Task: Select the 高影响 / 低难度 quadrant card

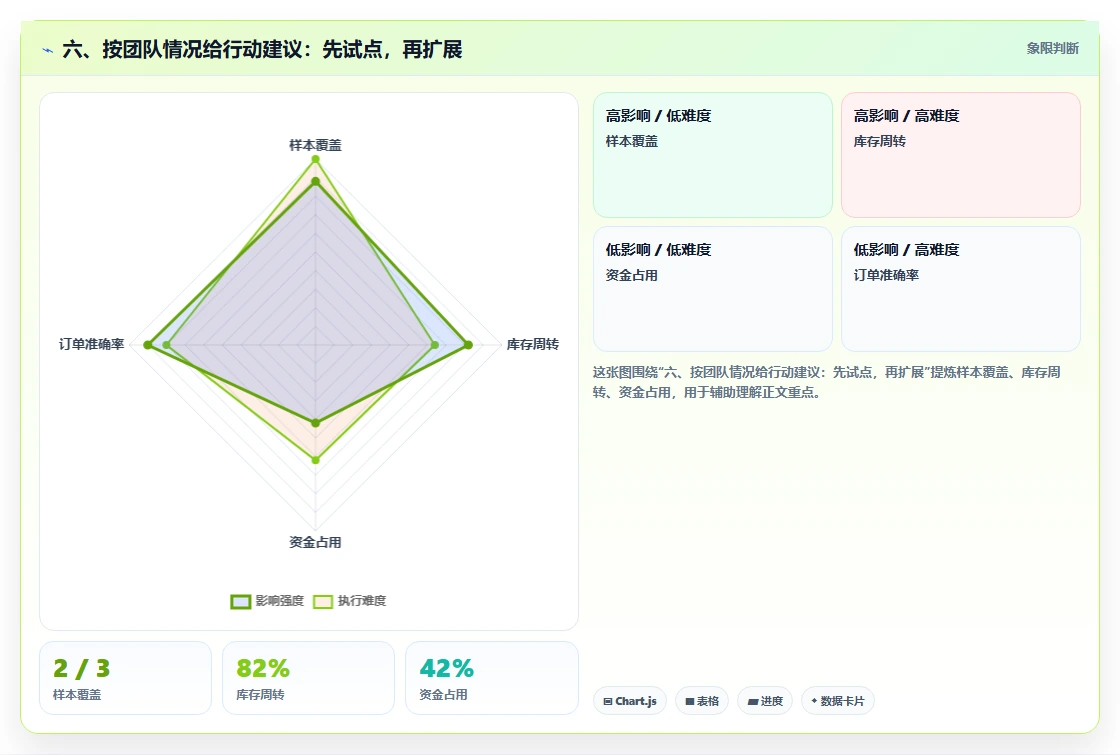Action: pos(713,155)
